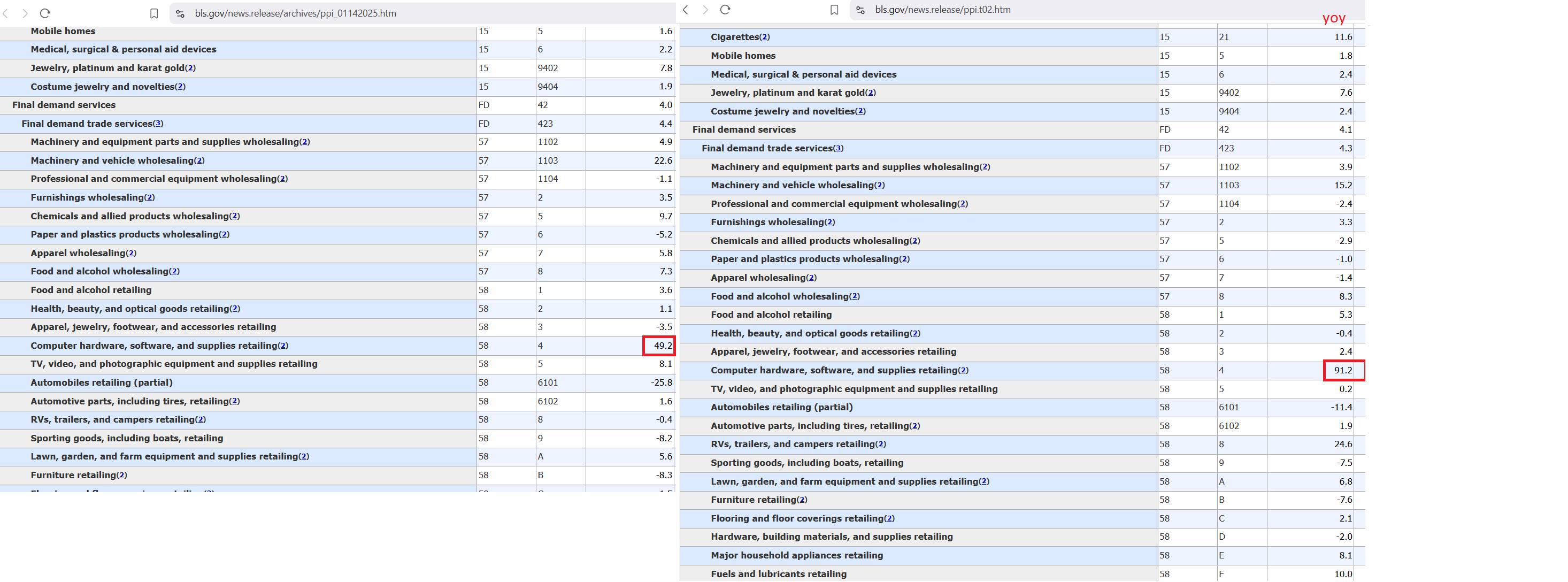
Task: Open site info icon beside ppi_01142025 URL
Action: (x=180, y=13)
